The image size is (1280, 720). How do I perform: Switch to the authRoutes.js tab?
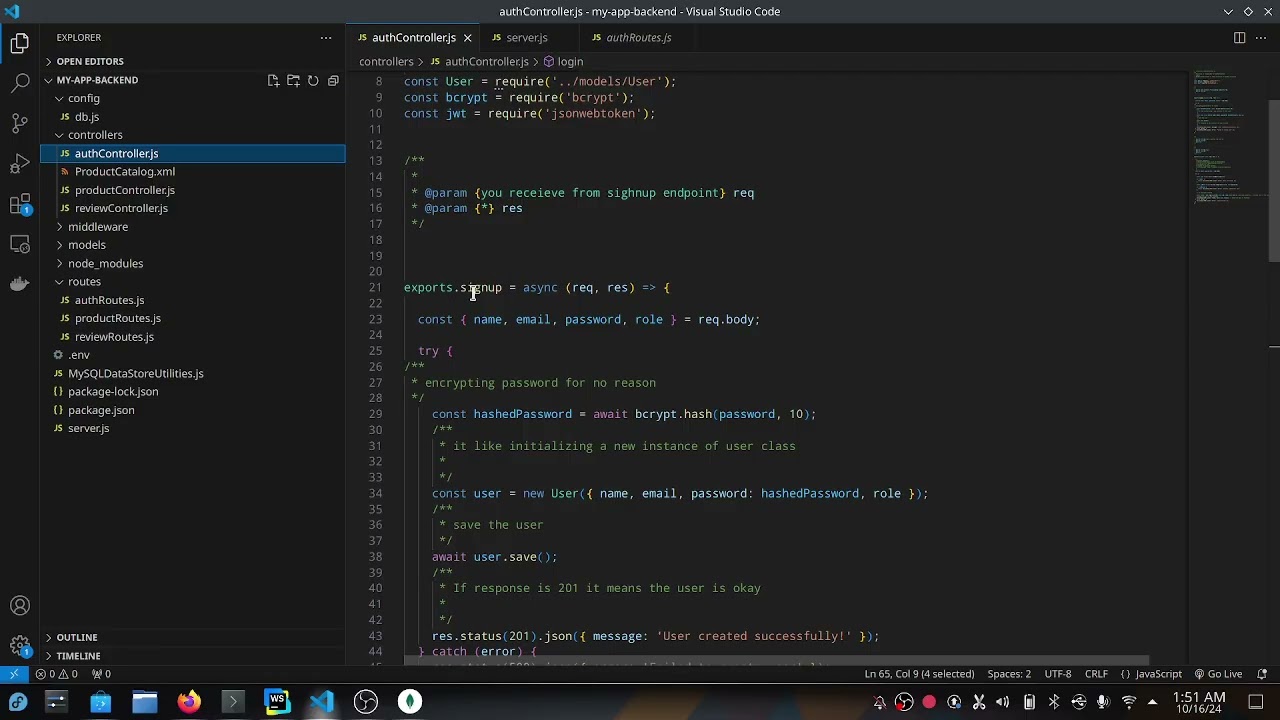pyautogui.click(x=638, y=38)
